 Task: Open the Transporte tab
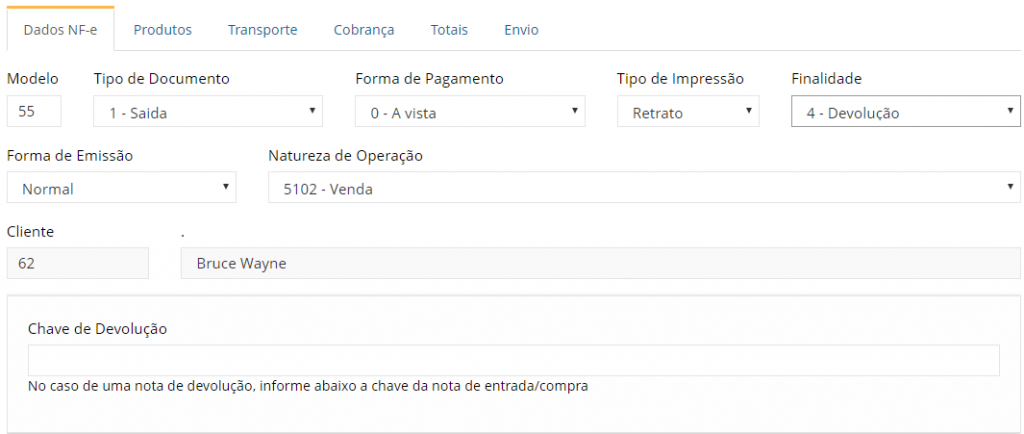[263, 30]
